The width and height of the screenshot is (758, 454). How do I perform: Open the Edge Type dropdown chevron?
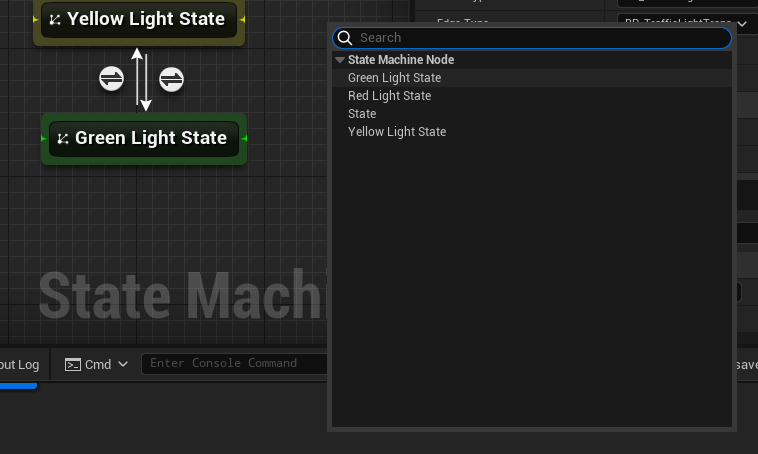pos(743,23)
